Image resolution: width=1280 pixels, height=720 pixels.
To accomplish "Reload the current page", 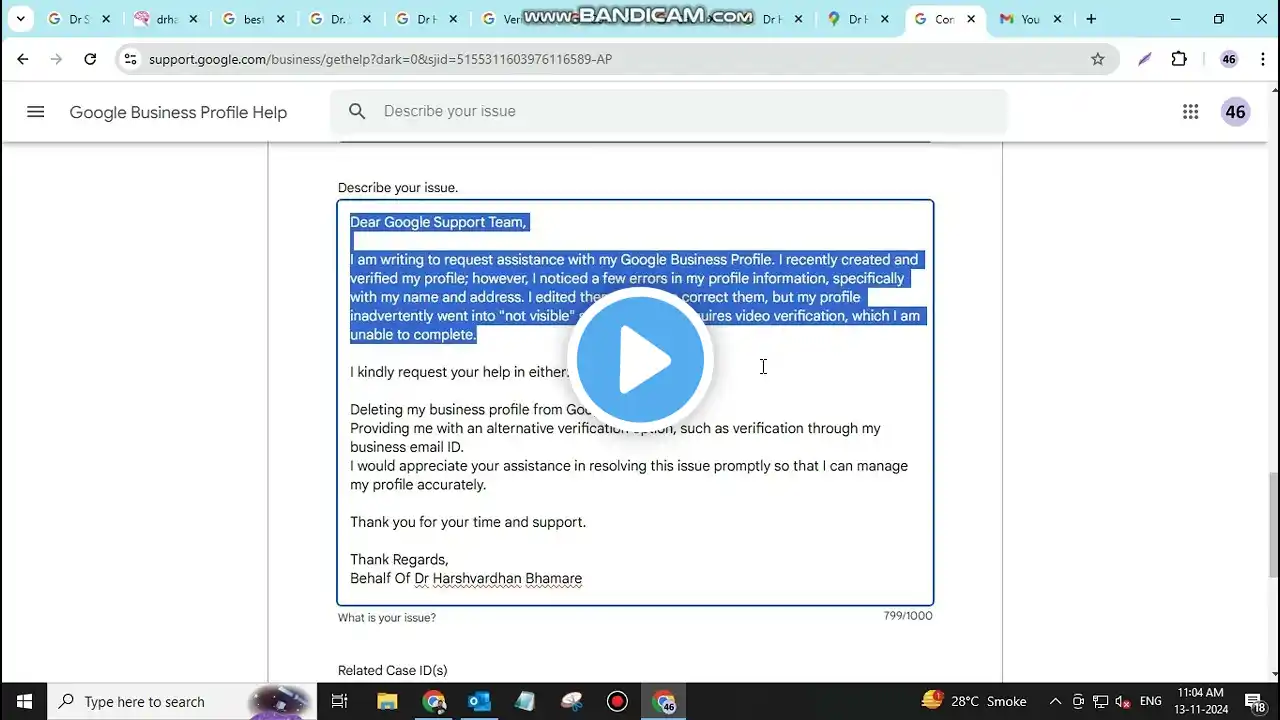I will click(90, 59).
